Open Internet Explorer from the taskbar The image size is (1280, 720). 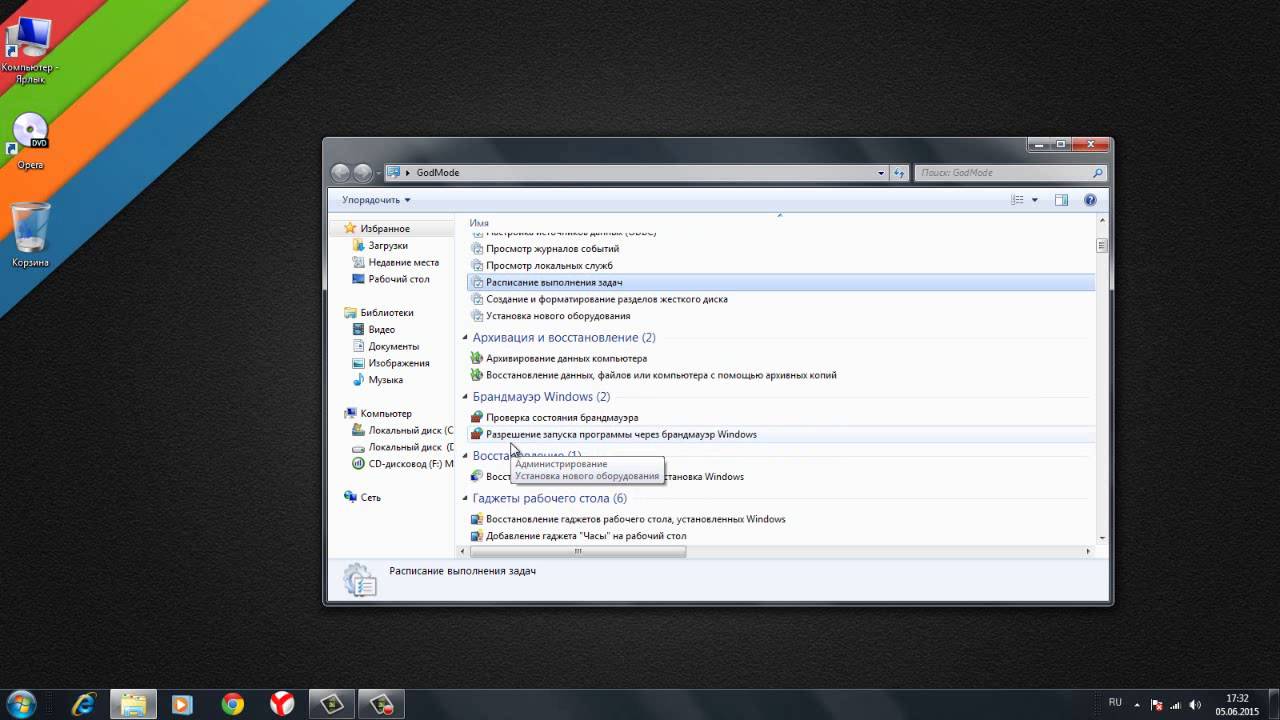(x=84, y=704)
